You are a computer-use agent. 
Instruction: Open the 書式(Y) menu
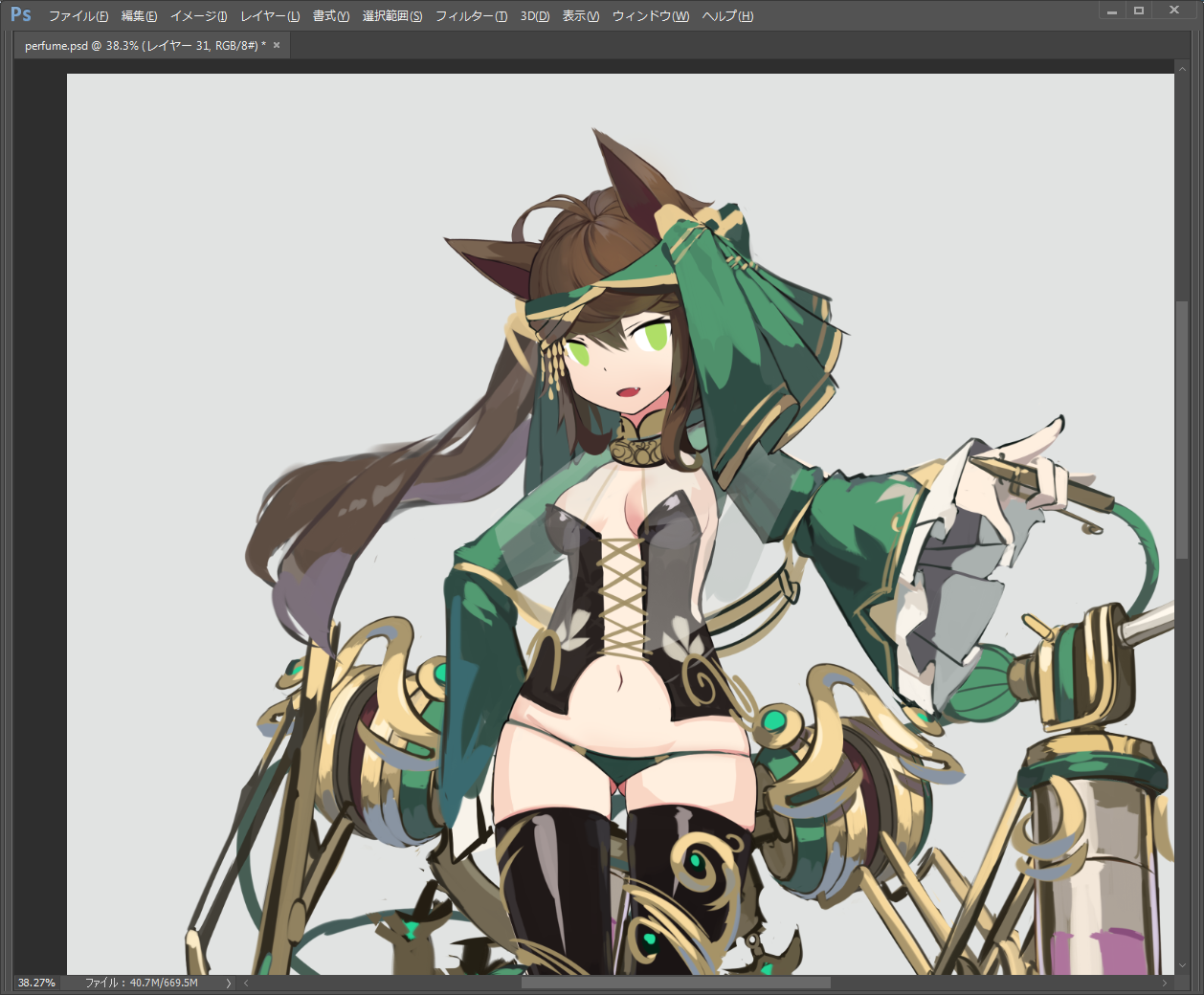pyautogui.click(x=331, y=16)
